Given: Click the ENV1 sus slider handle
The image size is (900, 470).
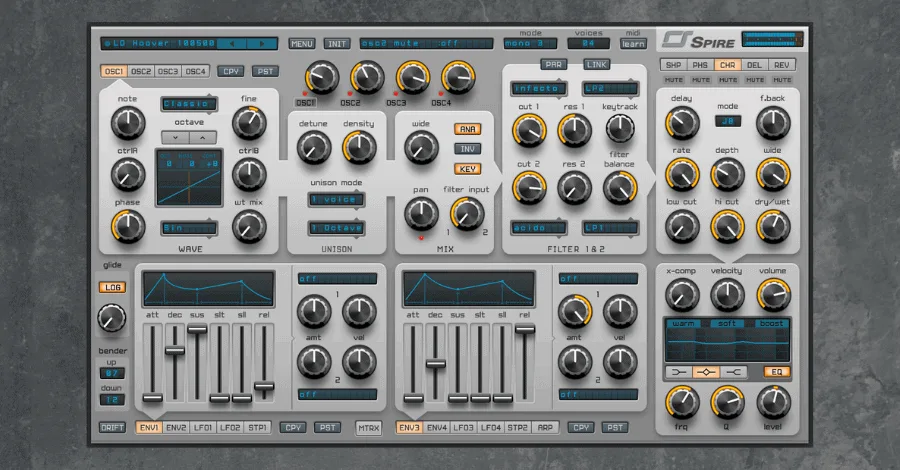Looking at the screenshot, I should (197, 329).
